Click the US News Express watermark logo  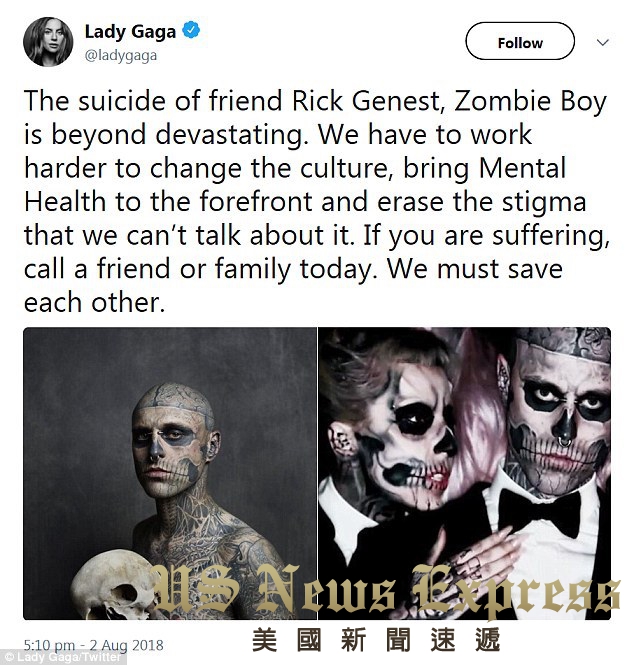tap(385, 591)
